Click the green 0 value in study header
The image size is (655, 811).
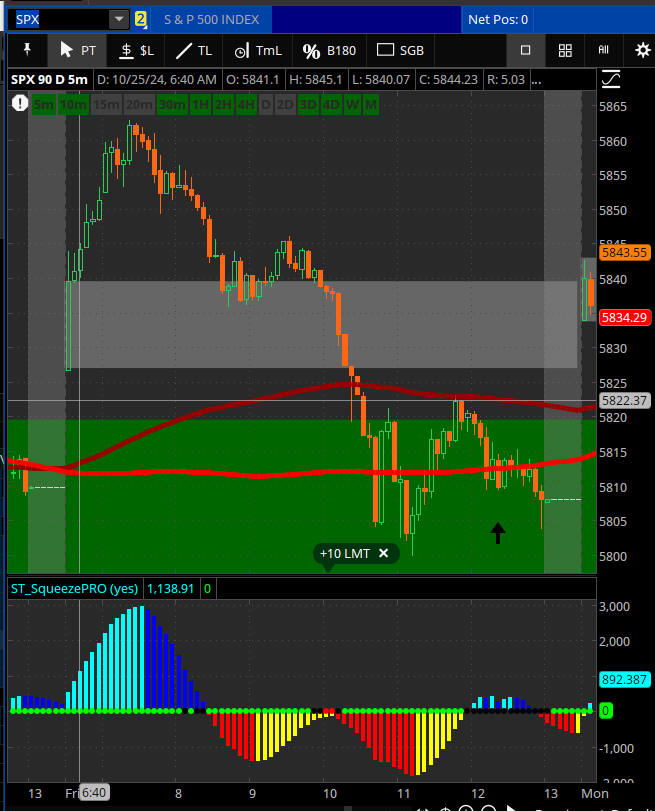pyautogui.click(x=207, y=589)
